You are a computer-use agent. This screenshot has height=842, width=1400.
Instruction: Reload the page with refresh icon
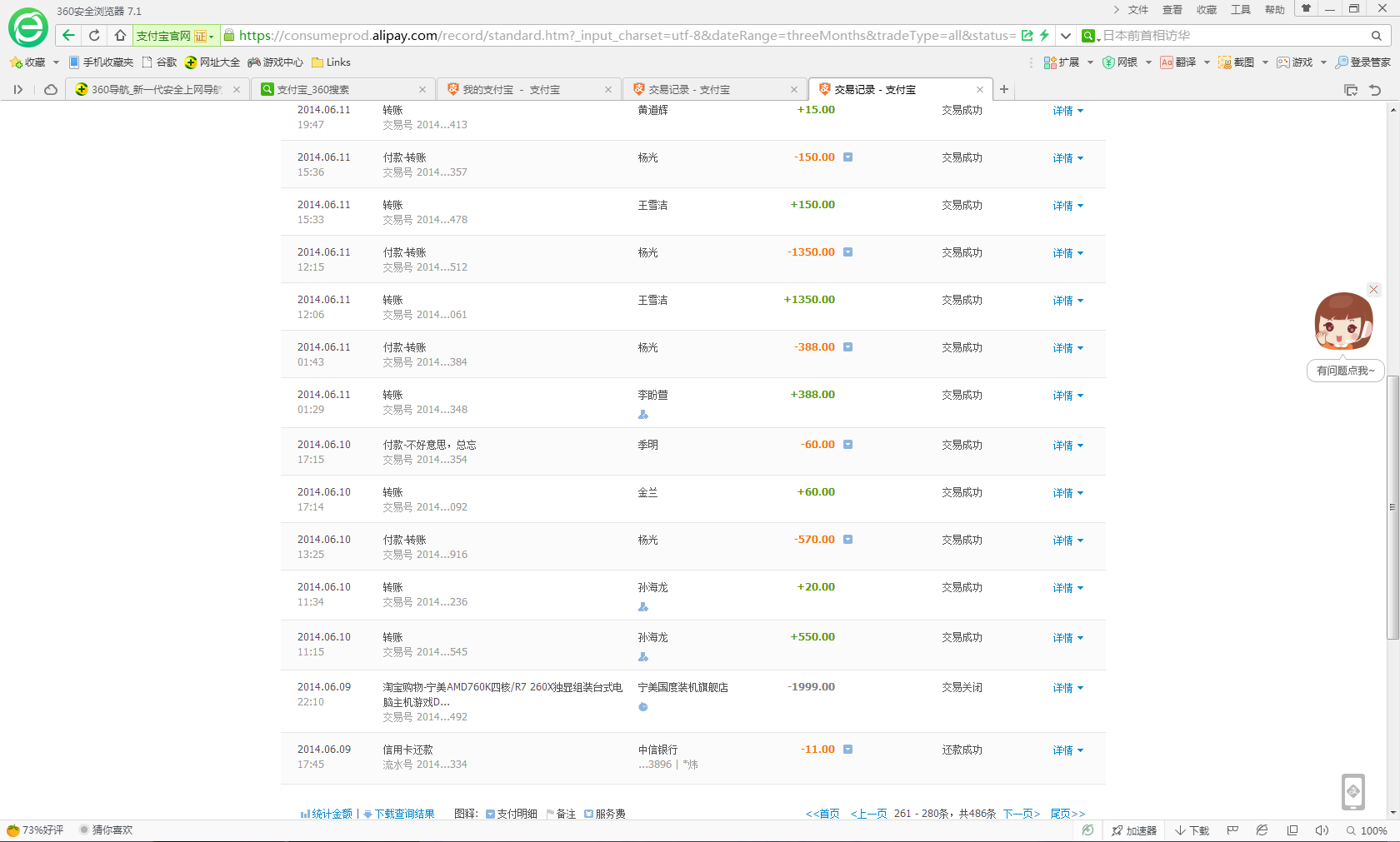pos(94,35)
